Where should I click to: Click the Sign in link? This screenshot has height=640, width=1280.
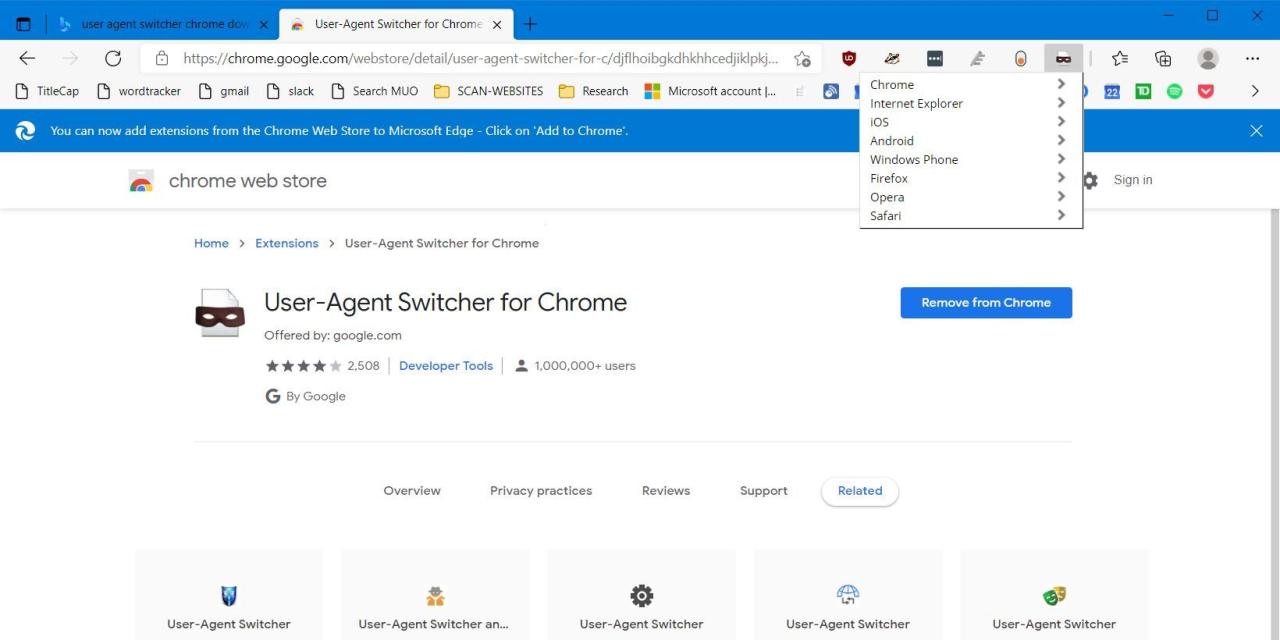(1133, 180)
